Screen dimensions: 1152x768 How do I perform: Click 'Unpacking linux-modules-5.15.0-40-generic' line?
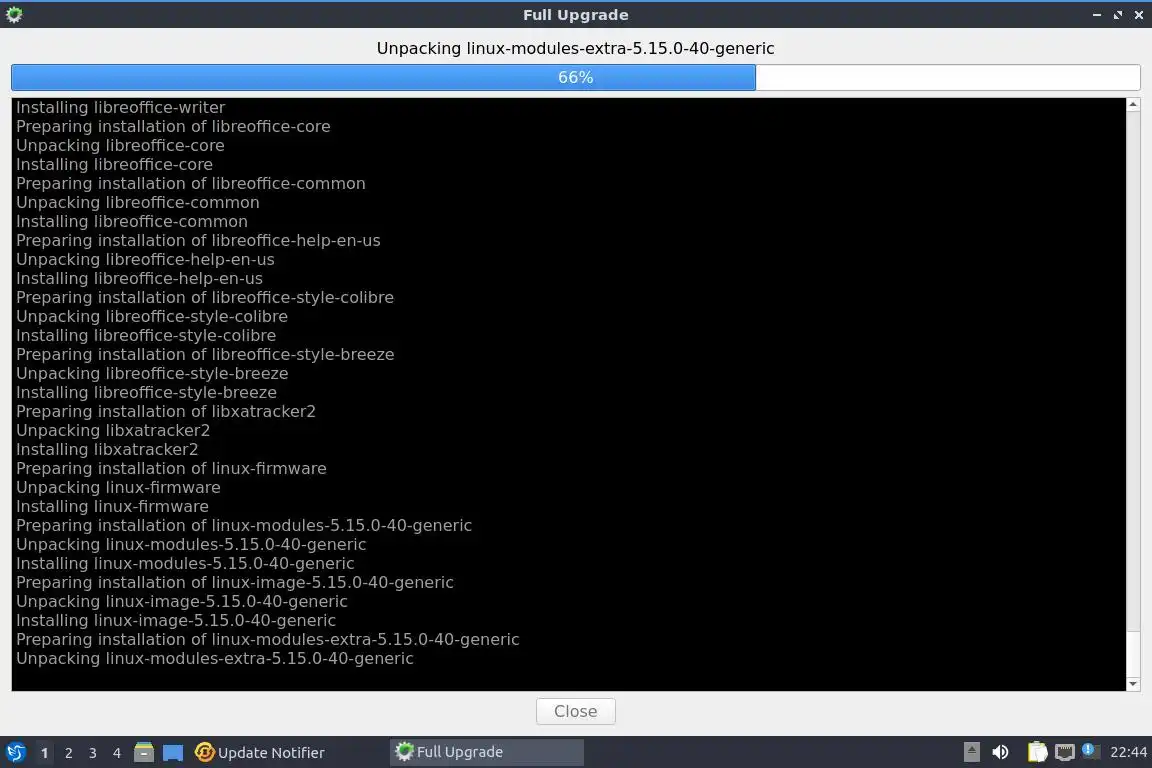191,545
